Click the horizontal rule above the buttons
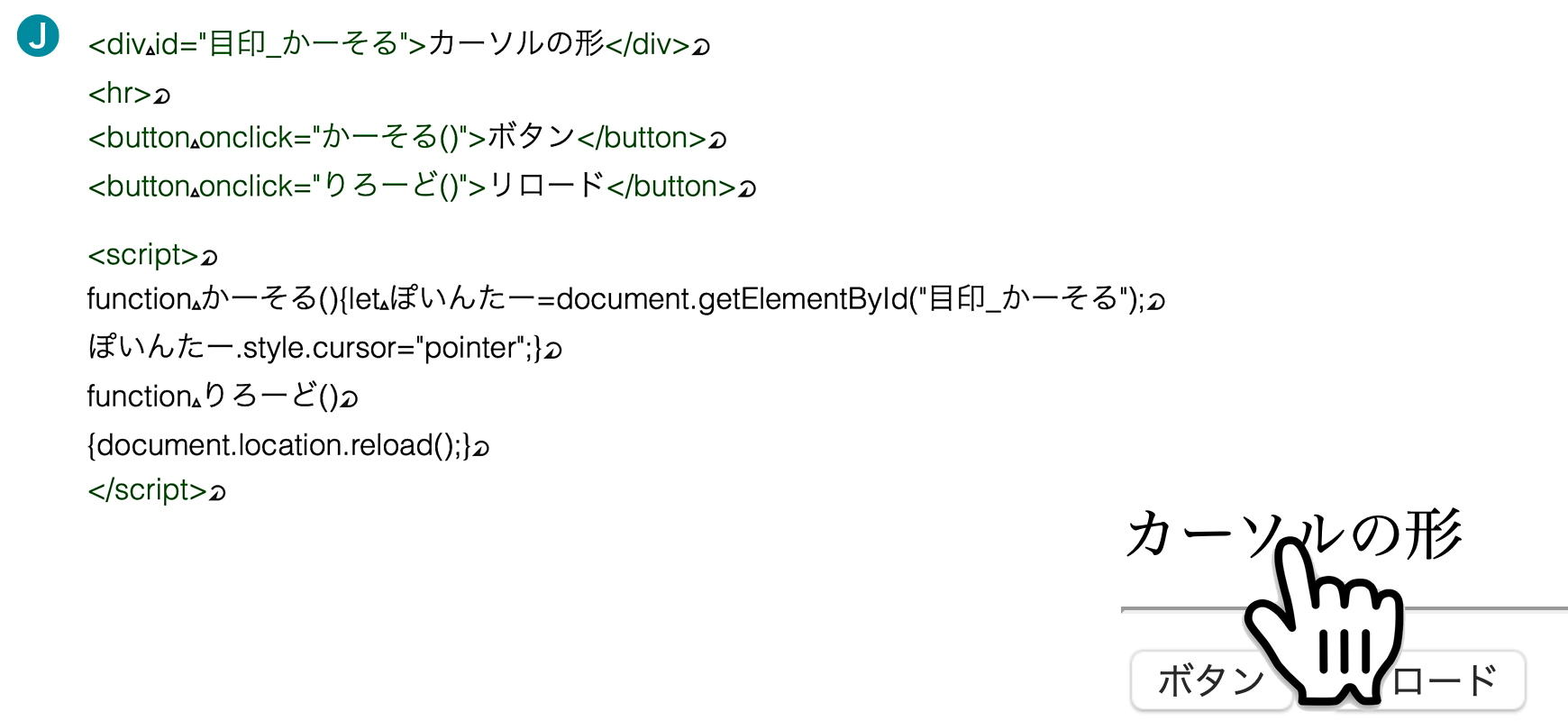Viewport: 1568px width, 721px height. (x=1344, y=610)
